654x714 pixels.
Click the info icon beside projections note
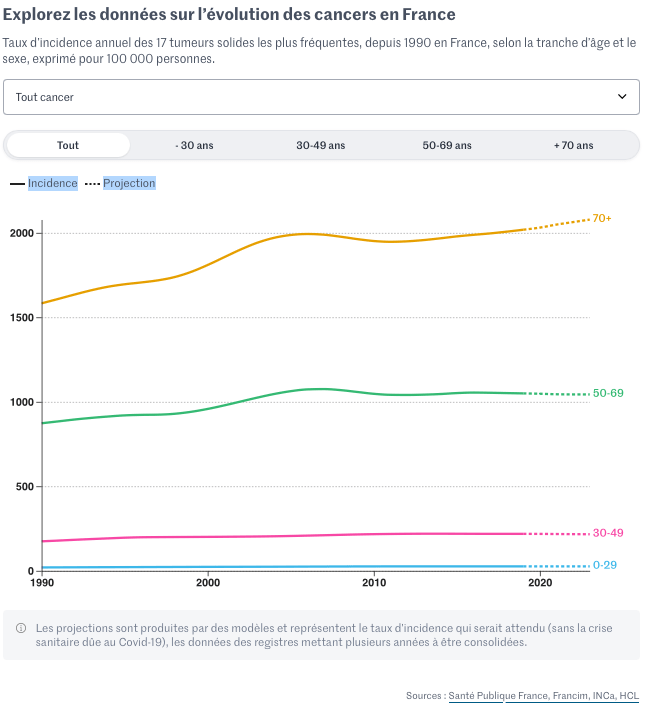pos(21,628)
